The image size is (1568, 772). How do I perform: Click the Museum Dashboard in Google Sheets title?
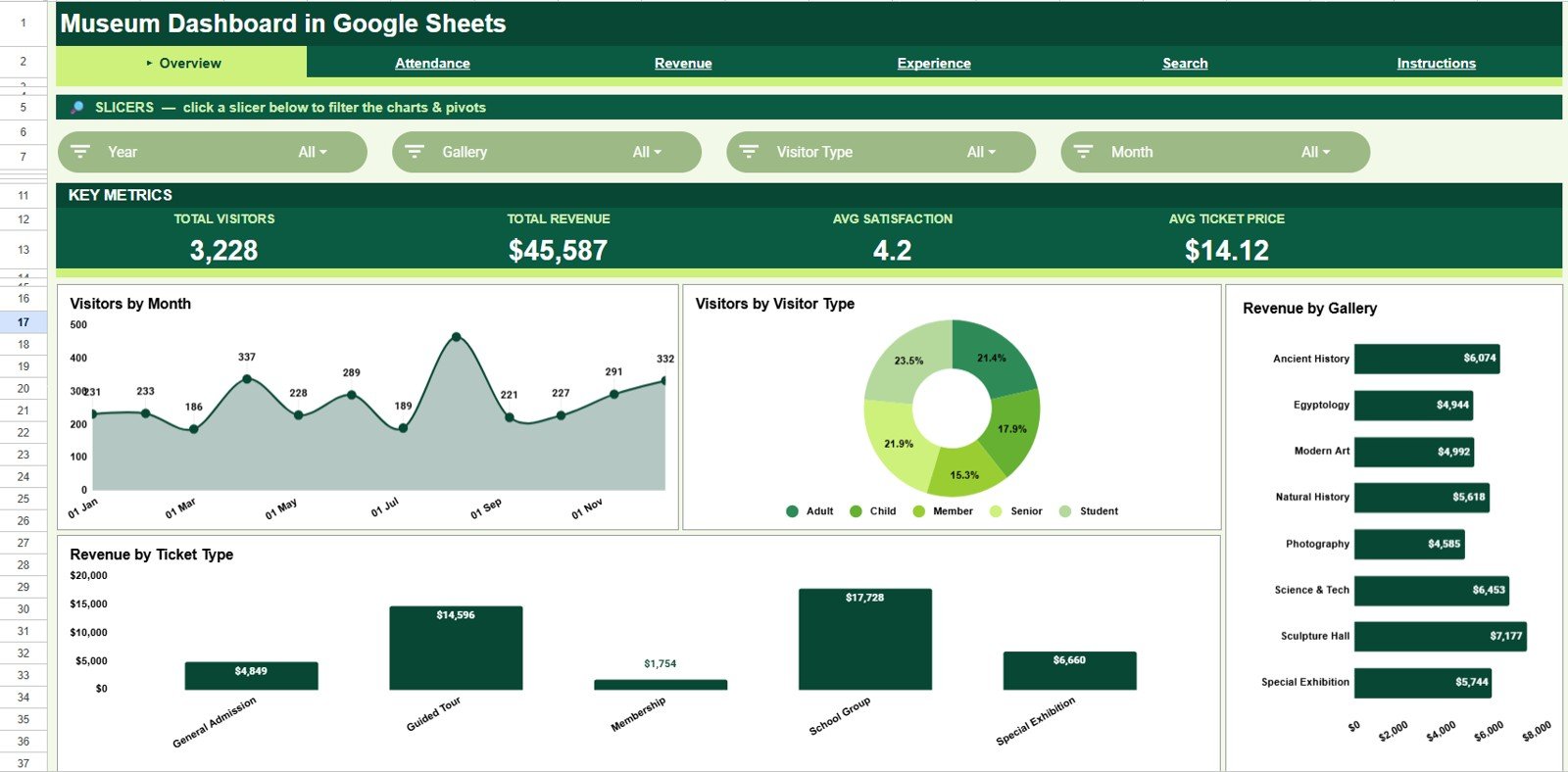tap(283, 24)
